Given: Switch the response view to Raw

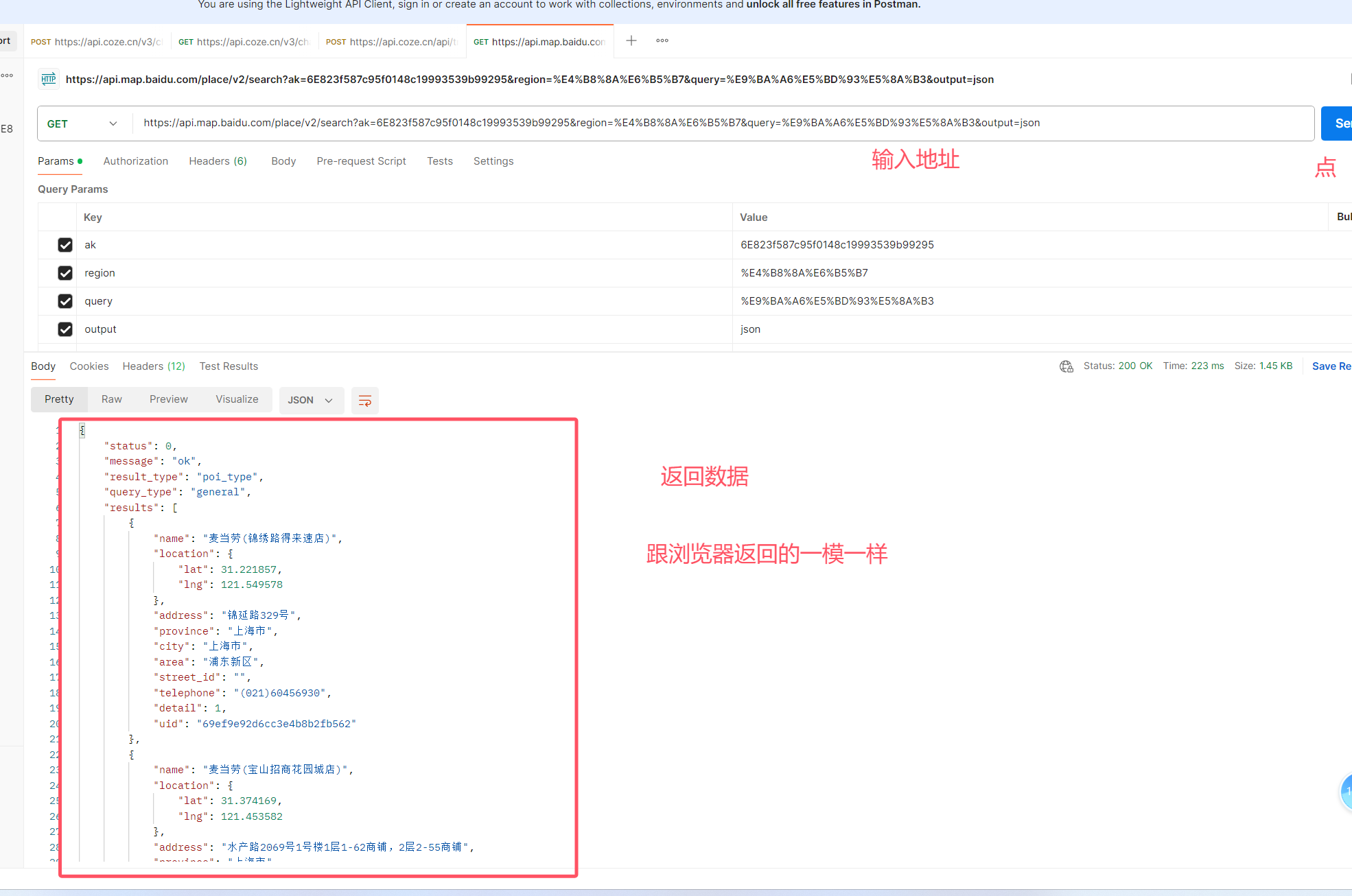Looking at the screenshot, I should pos(111,399).
